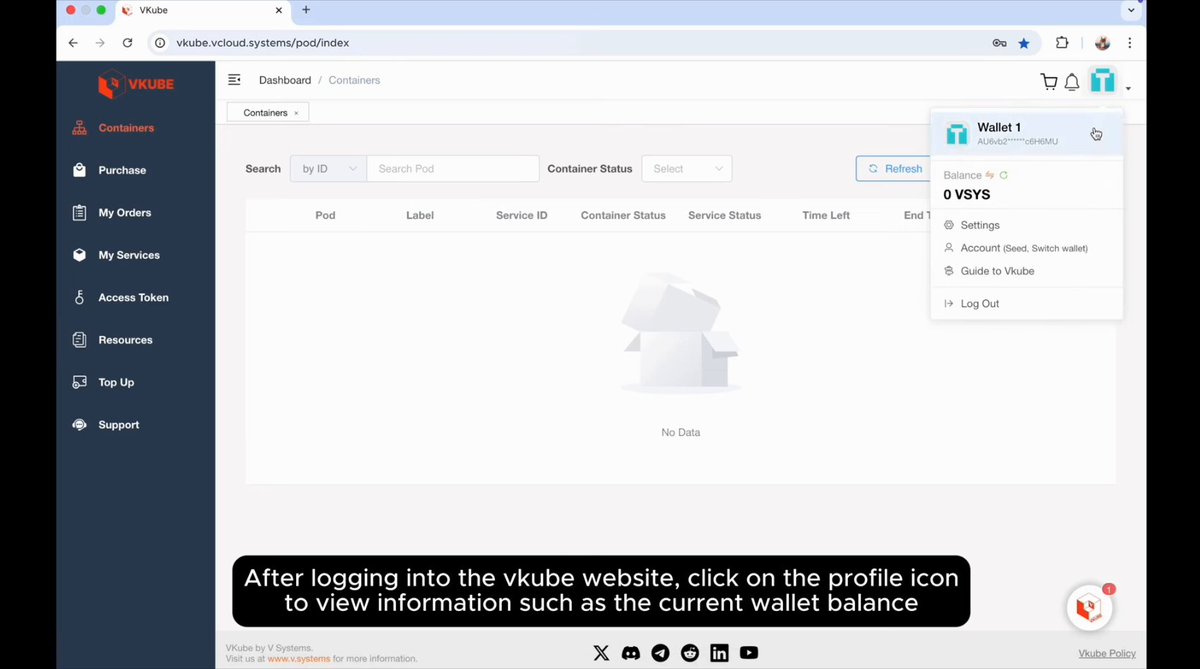Screen dimensions: 1200x669
Task: Select Account (Seed, Switch wallet) entry
Action: 1024,248
